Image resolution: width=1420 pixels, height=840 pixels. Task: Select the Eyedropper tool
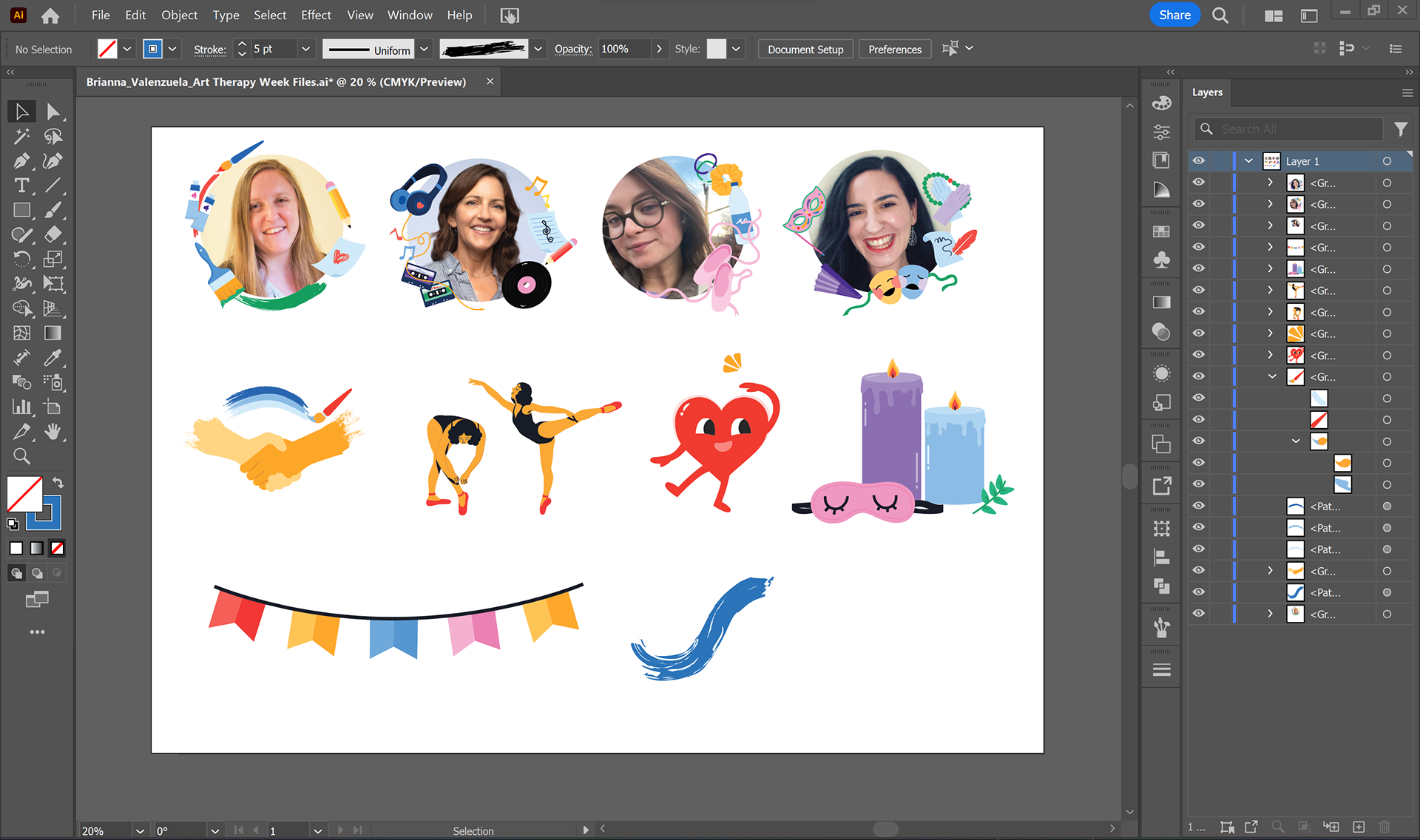point(53,358)
